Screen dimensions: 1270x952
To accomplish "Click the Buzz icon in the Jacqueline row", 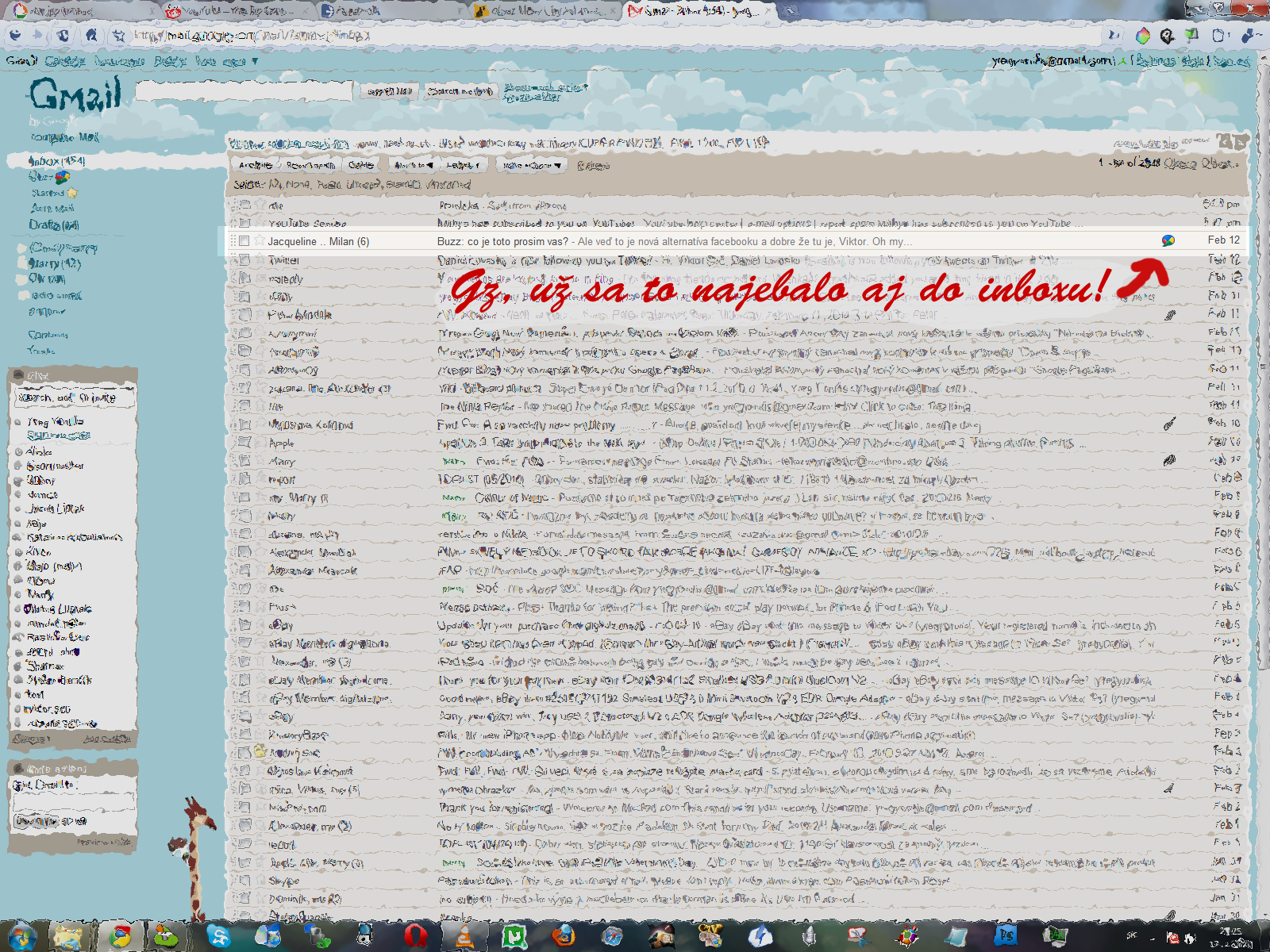I will [x=1168, y=240].
